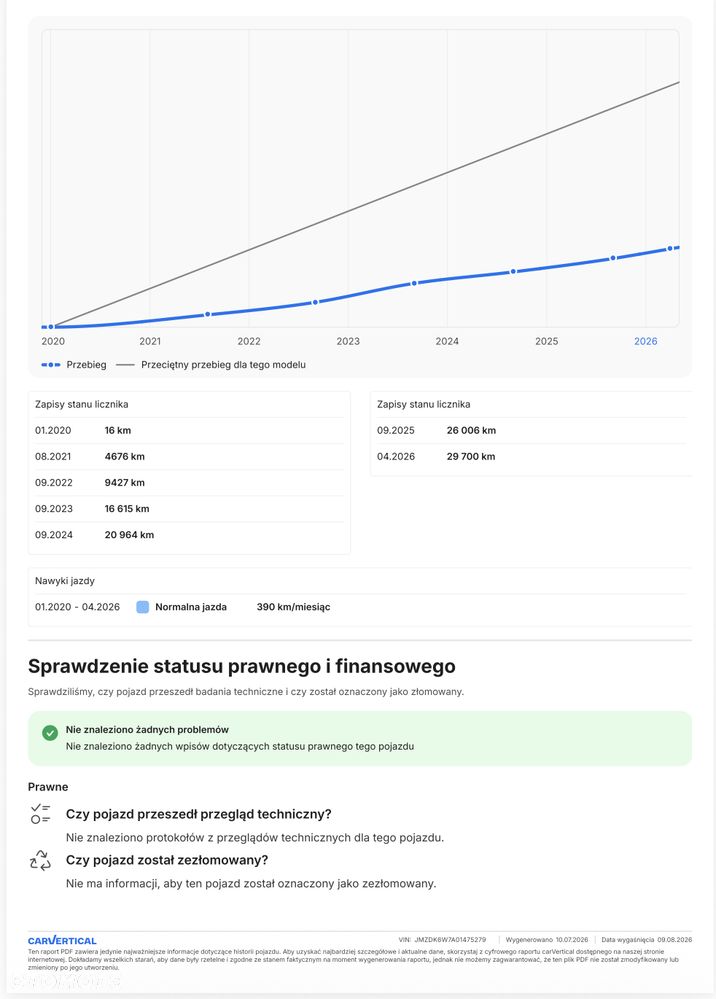Click the blue Przebieg legend marker

click(51, 364)
